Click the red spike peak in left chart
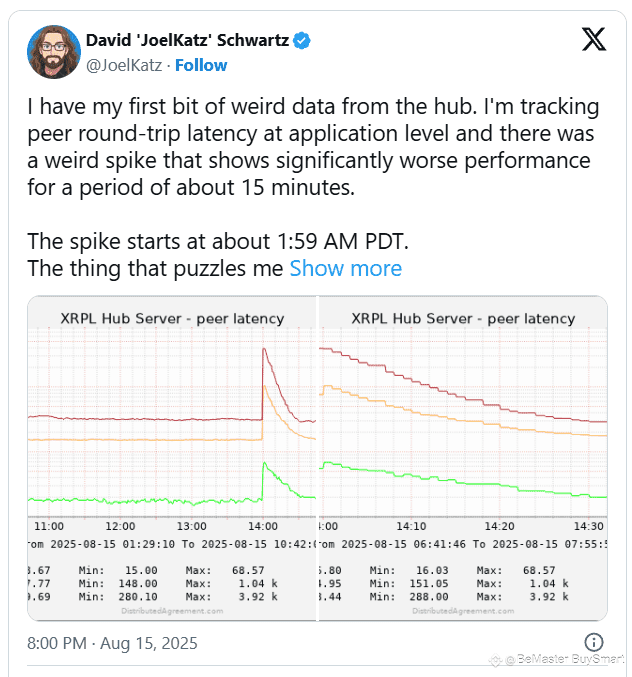The image size is (632, 677). pos(264,349)
